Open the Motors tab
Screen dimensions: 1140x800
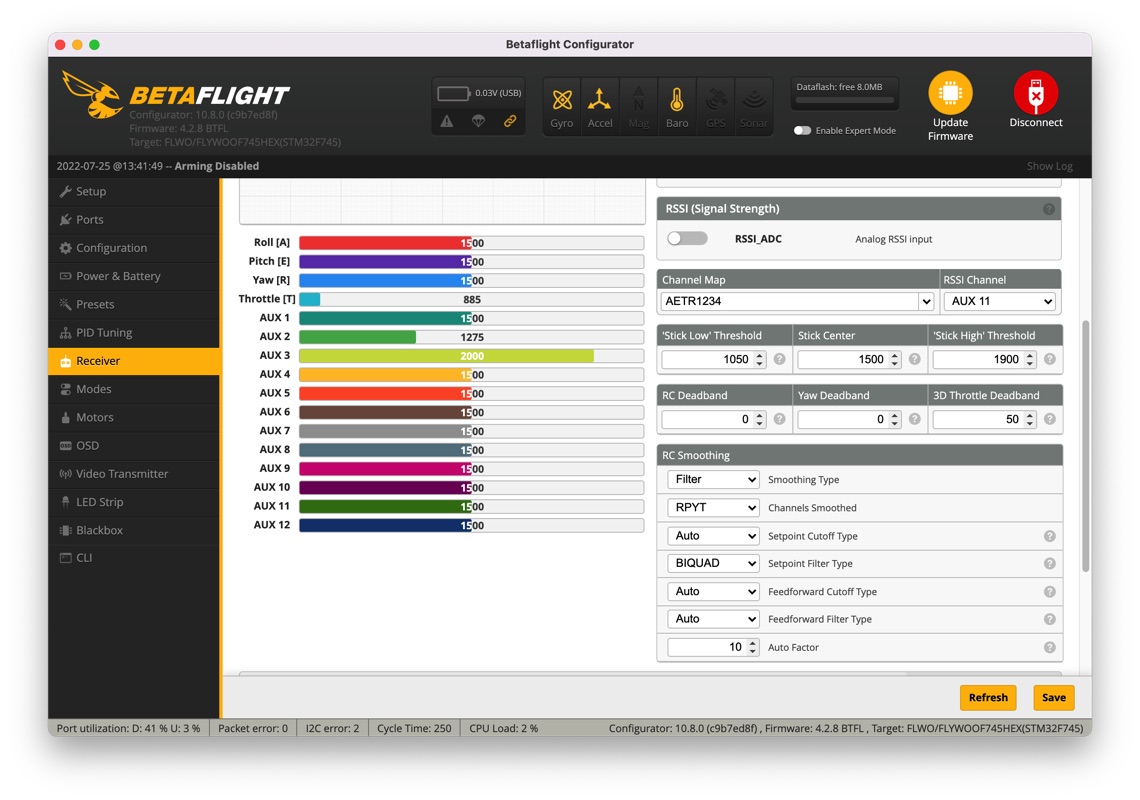(x=134, y=417)
